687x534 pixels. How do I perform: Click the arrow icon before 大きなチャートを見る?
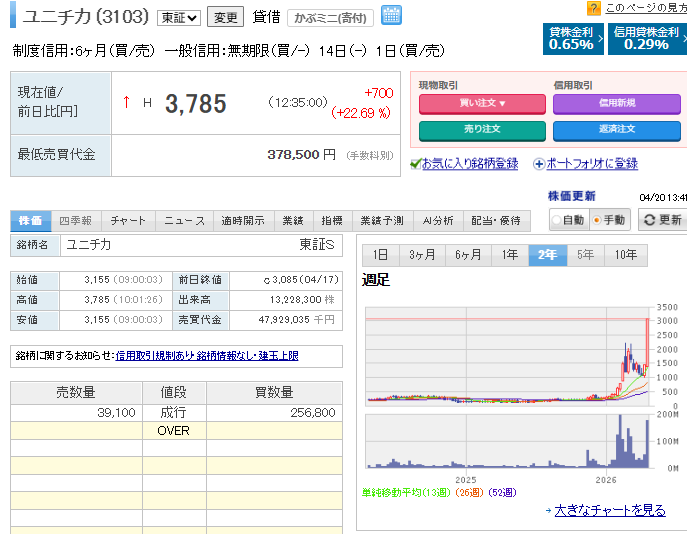coord(549,510)
